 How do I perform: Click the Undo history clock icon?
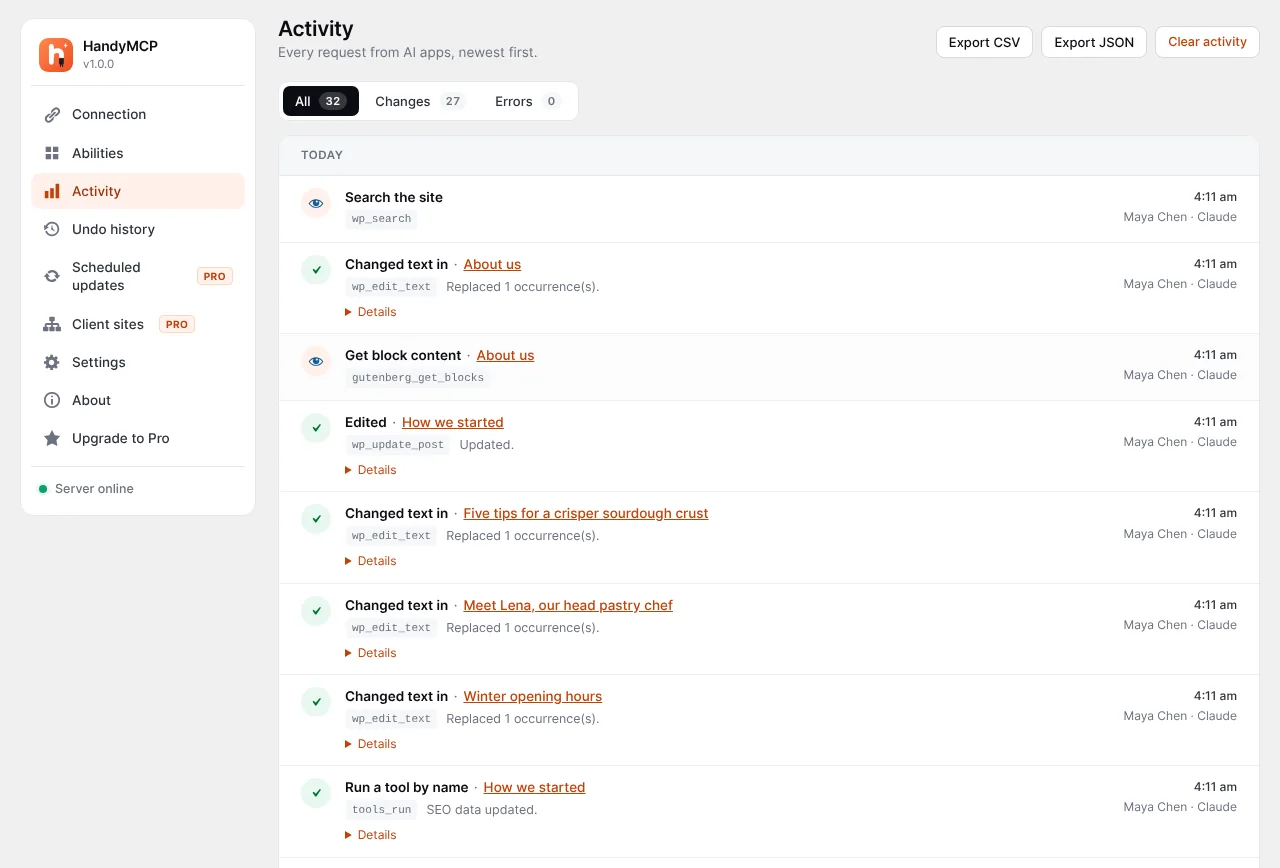click(52, 229)
